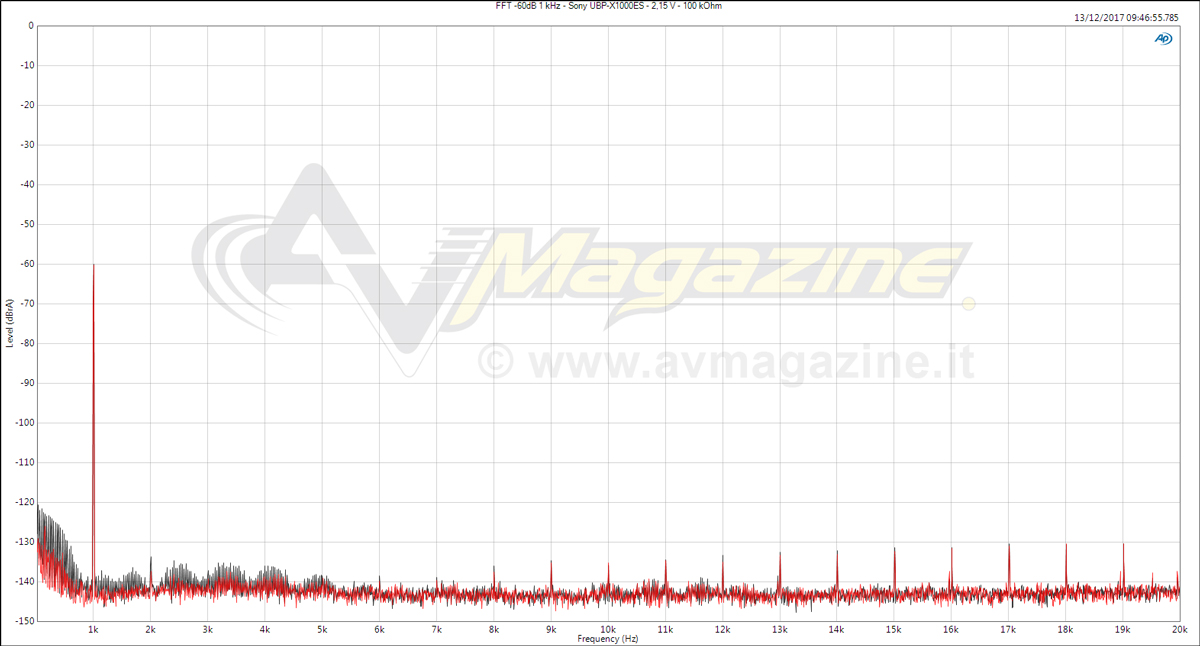1200x646 pixels.
Task: Click the '-10' level tick label
Action: [27, 65]
